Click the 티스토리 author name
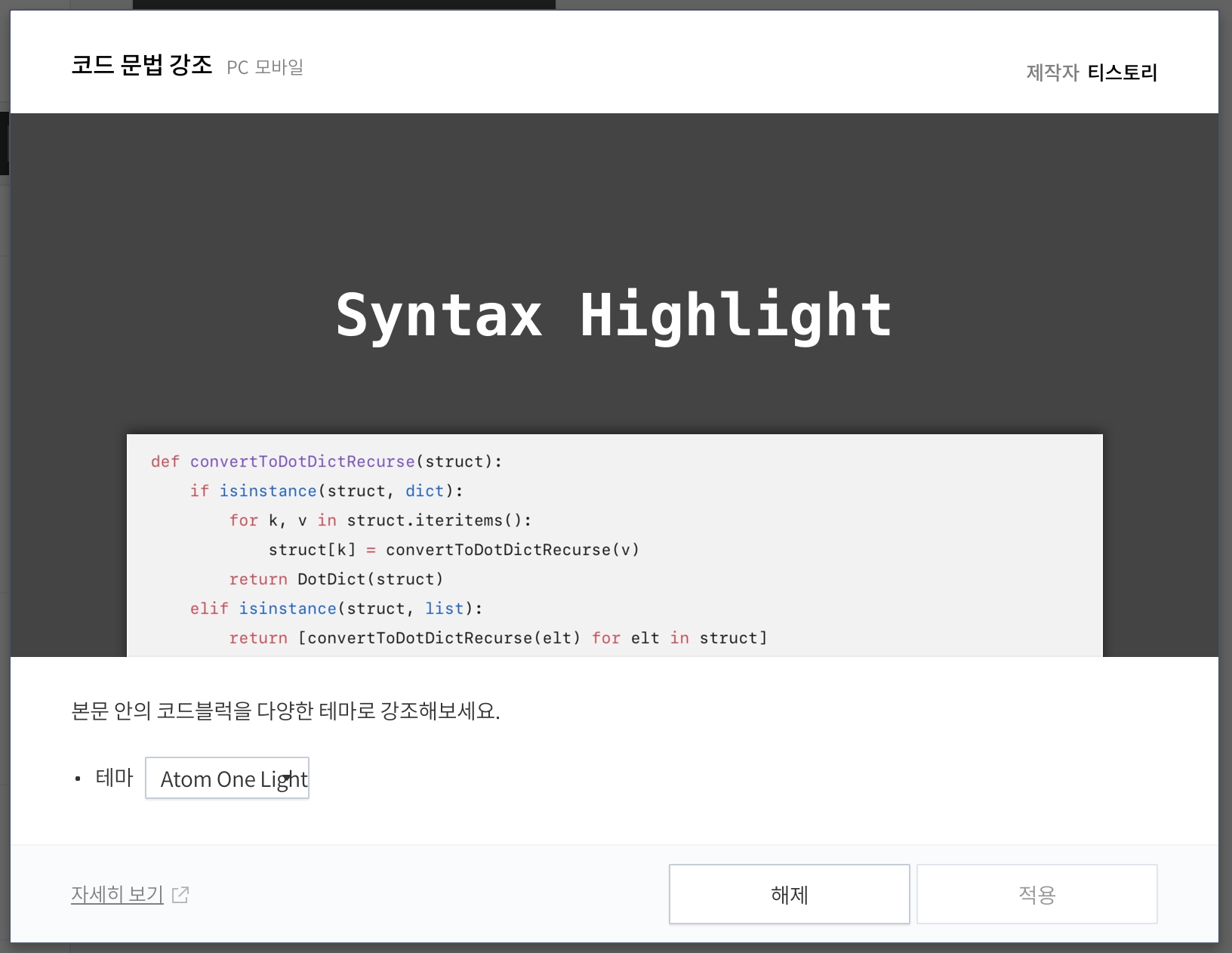The image size is (1232, 953). click(1123, 72)
